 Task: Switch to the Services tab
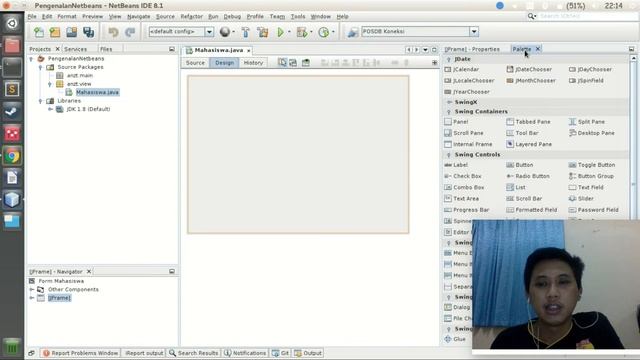tap(76, 49)
